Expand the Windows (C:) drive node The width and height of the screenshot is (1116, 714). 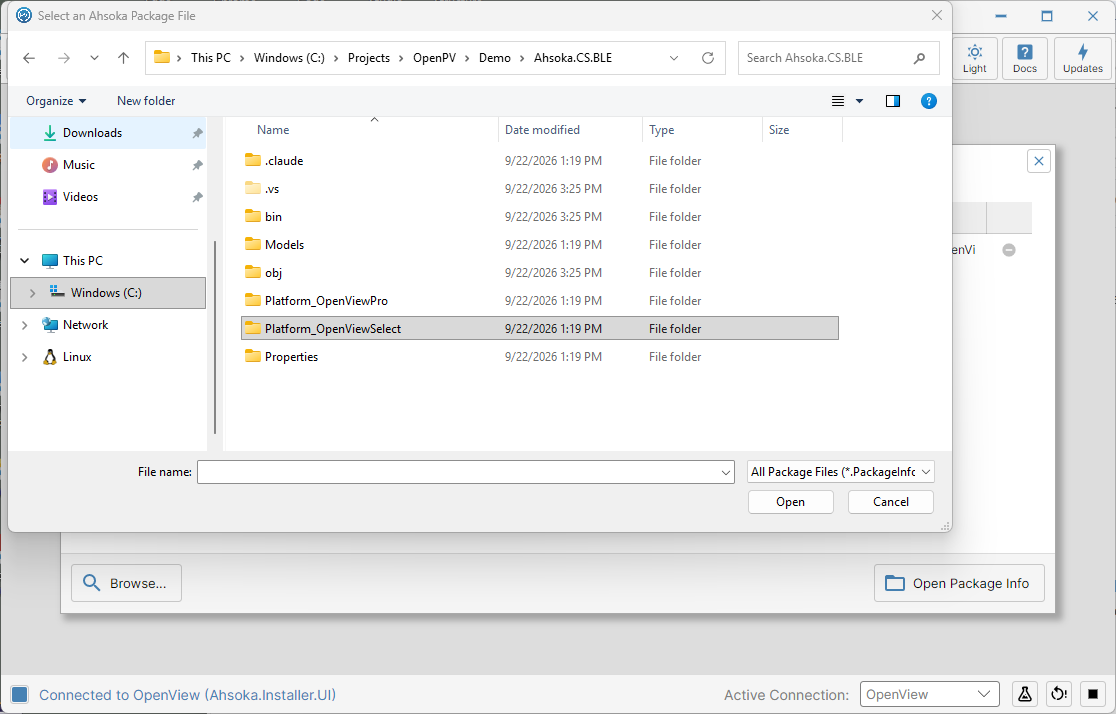33,293
